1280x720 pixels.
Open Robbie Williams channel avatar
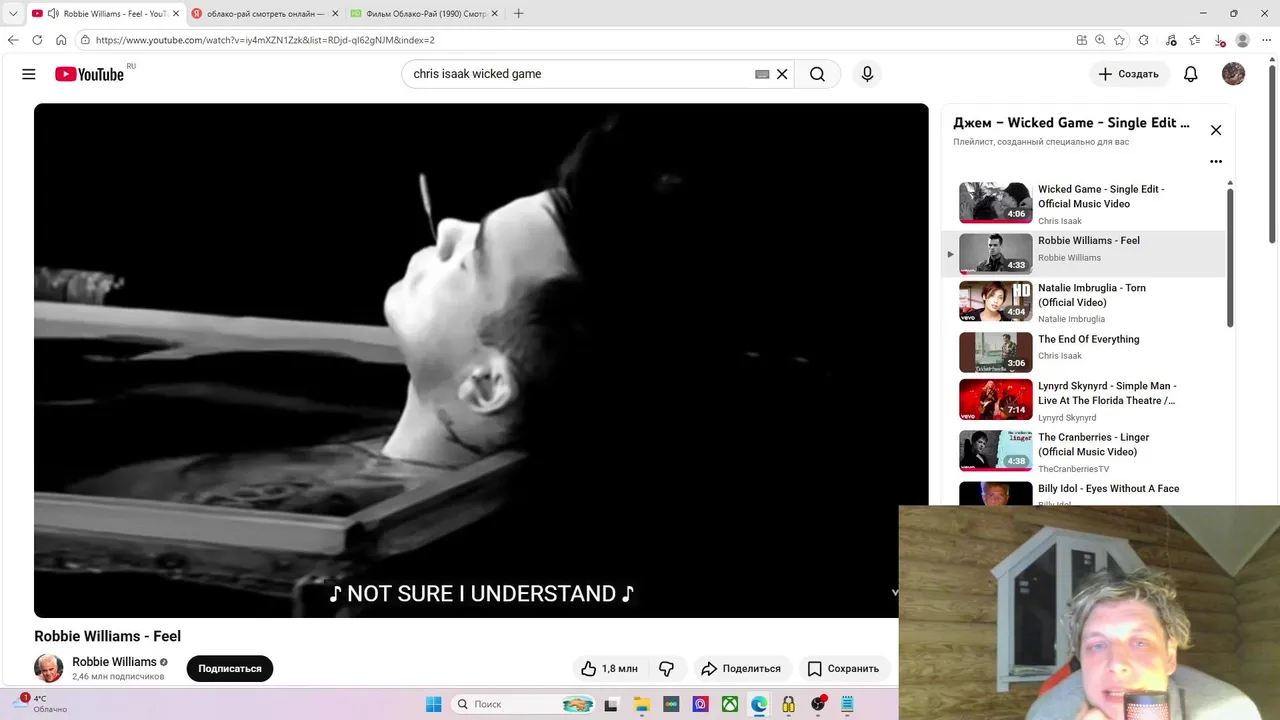click(49, 668)
